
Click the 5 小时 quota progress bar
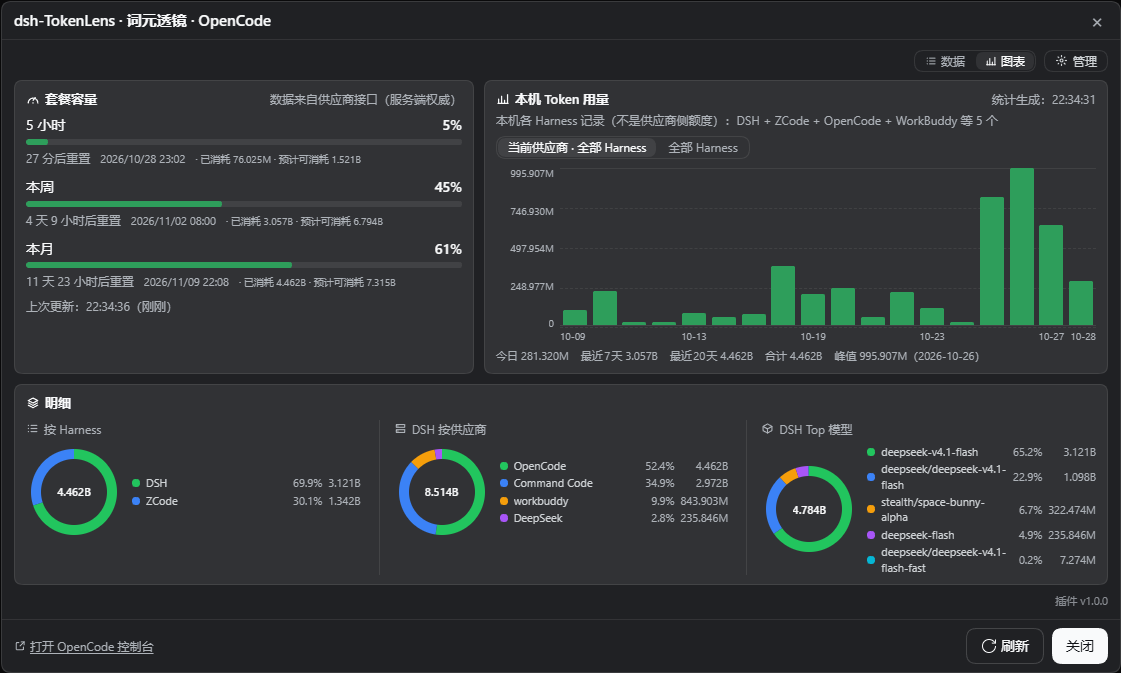[244, 142]
